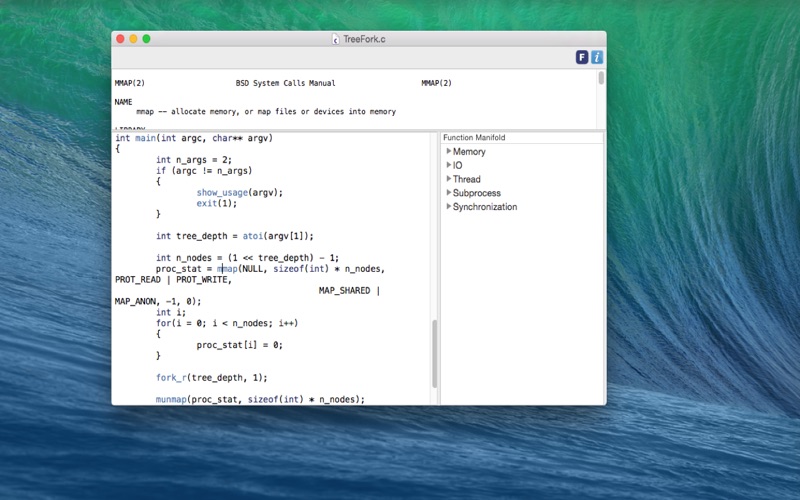Screen dimensions: 800x500
Task: Click the man page pane scrollbar thumb
Action: click(601, 78)
